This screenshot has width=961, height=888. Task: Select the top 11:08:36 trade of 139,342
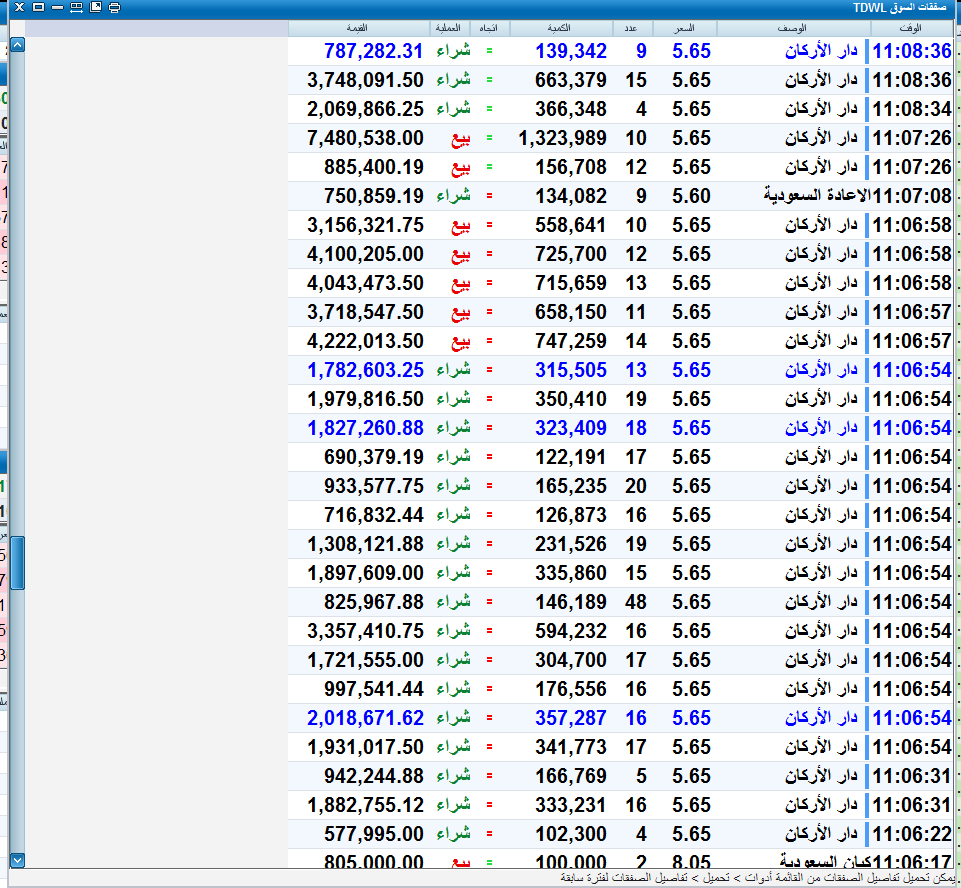pos(620,51)
